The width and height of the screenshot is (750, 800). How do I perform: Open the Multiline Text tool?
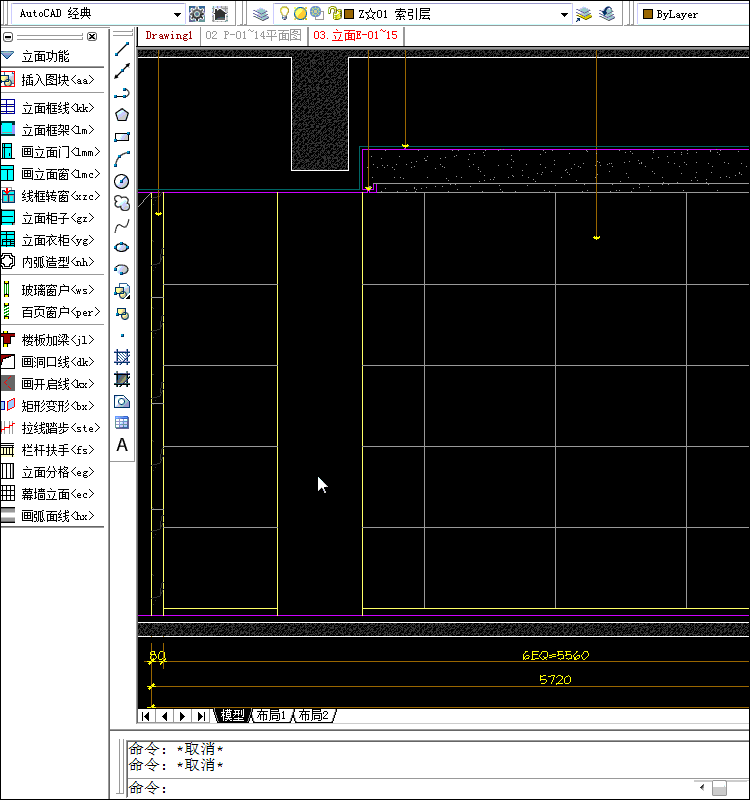(122, 445)
